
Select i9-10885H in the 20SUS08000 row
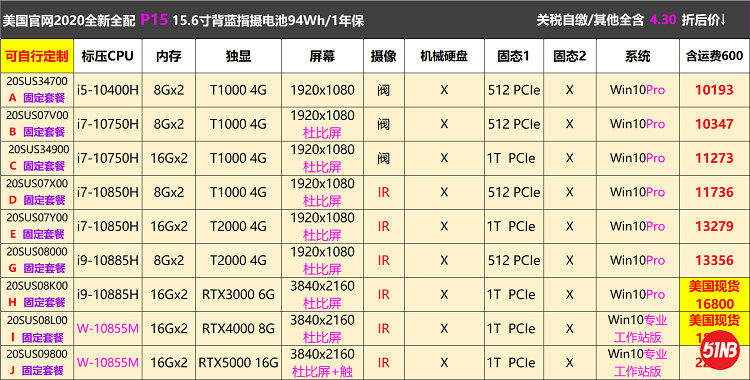click(x=108, y=260)
